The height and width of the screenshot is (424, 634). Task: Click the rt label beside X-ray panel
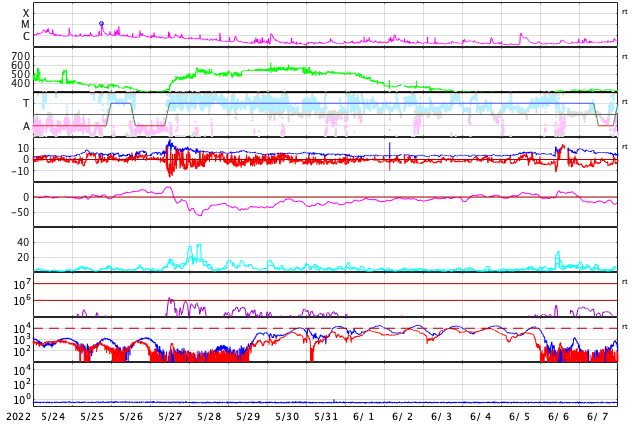pyautogui.click(x=625, y=11)
